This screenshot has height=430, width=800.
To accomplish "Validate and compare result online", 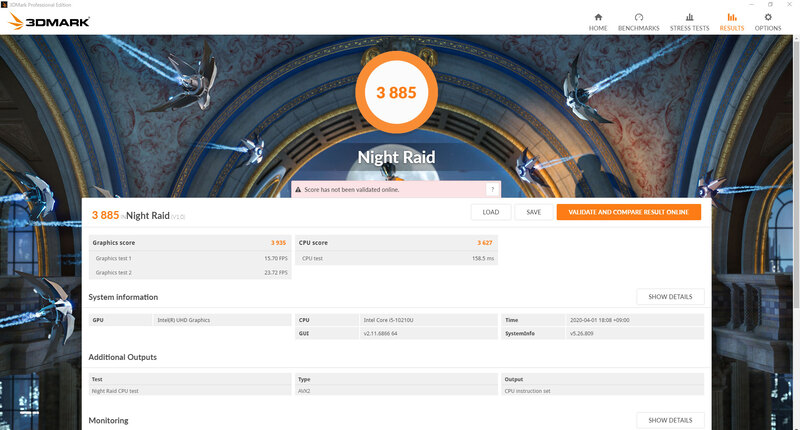I will (629, 212).
